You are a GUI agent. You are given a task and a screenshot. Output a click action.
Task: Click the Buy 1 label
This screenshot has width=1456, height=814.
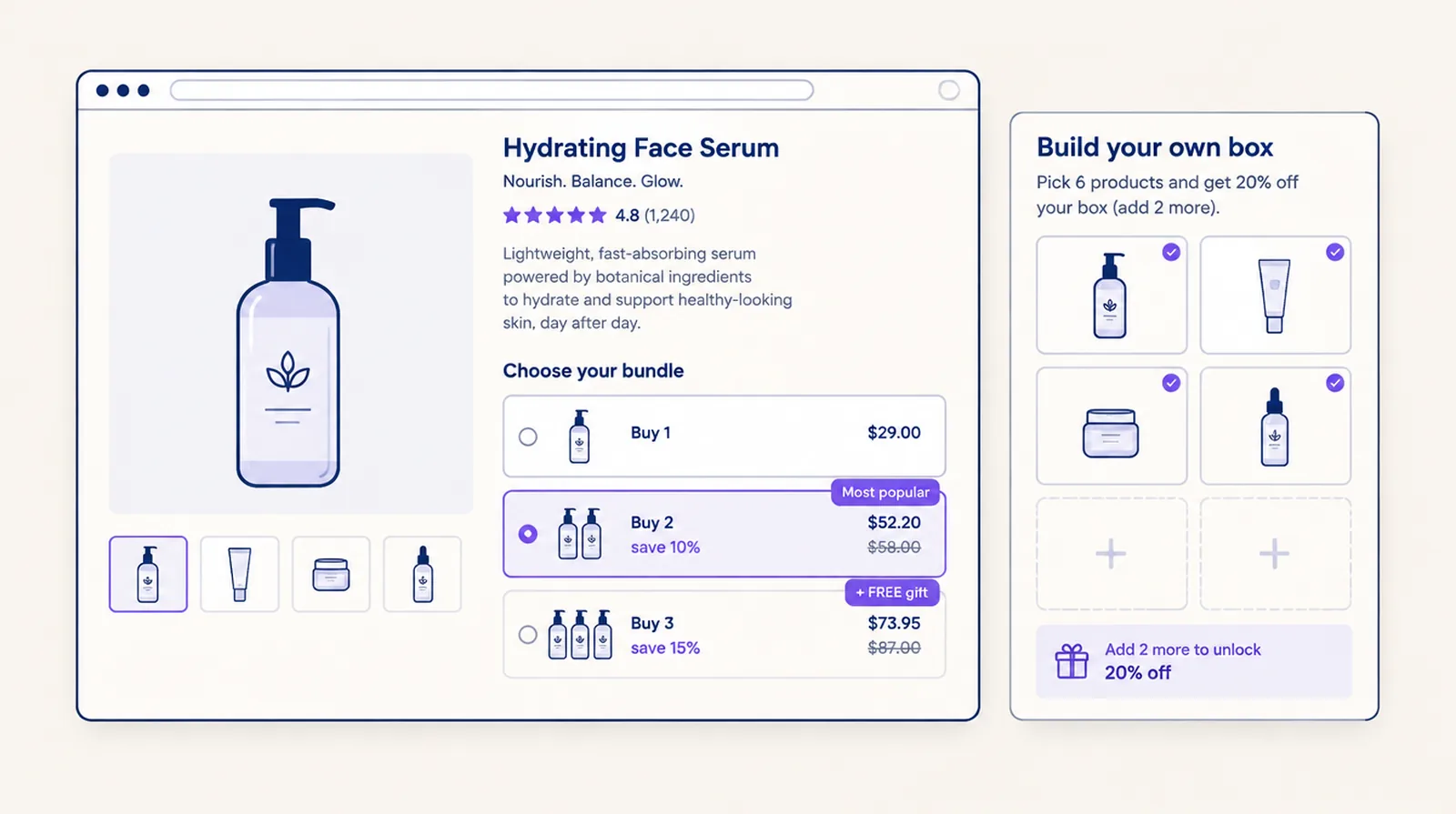click(x=651, y=433)
